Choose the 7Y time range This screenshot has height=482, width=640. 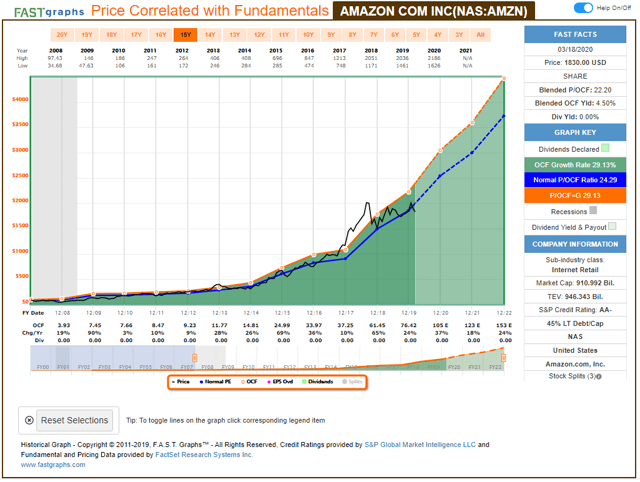pyautogui.click(x=374, y=35)
